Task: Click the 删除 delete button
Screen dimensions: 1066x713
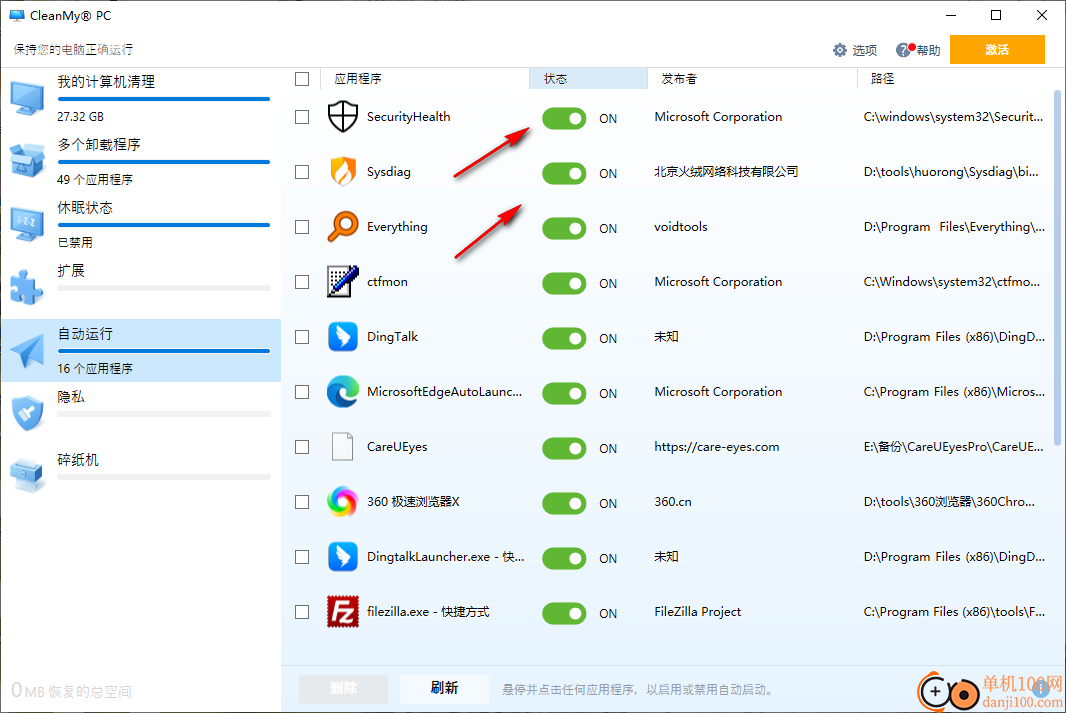Action: click(343, 689)
